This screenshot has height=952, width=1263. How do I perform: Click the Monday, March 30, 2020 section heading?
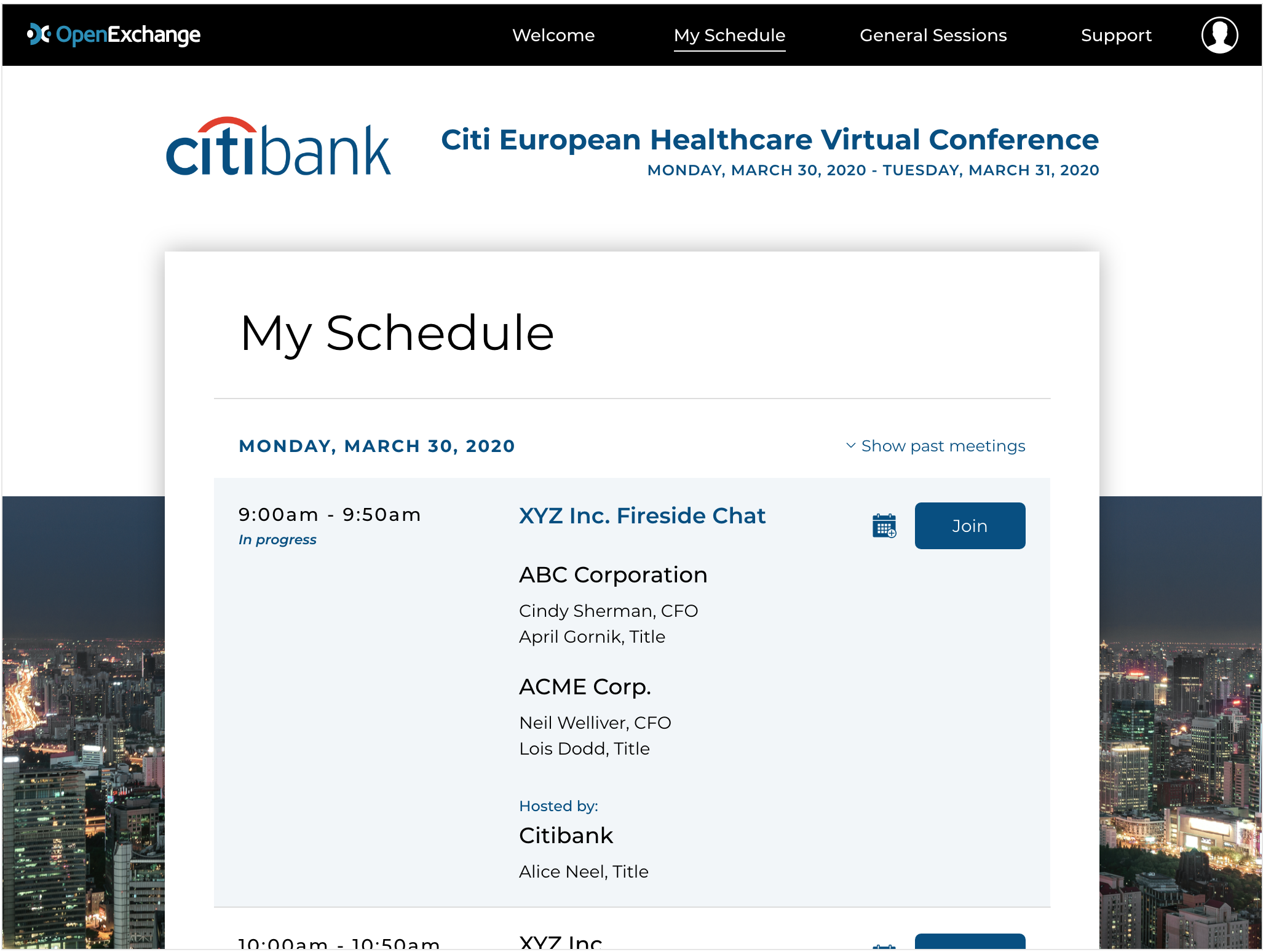coord(376,446)
